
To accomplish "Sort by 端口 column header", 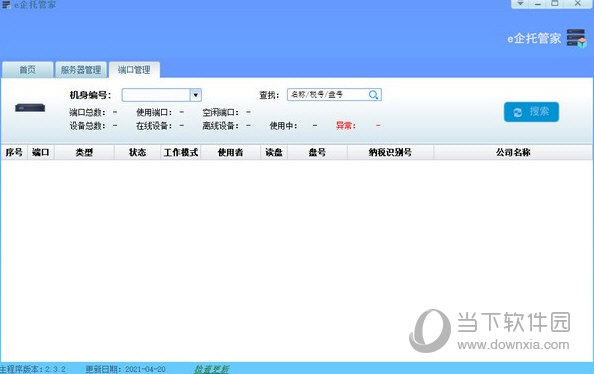I will (x=41, y=152).
